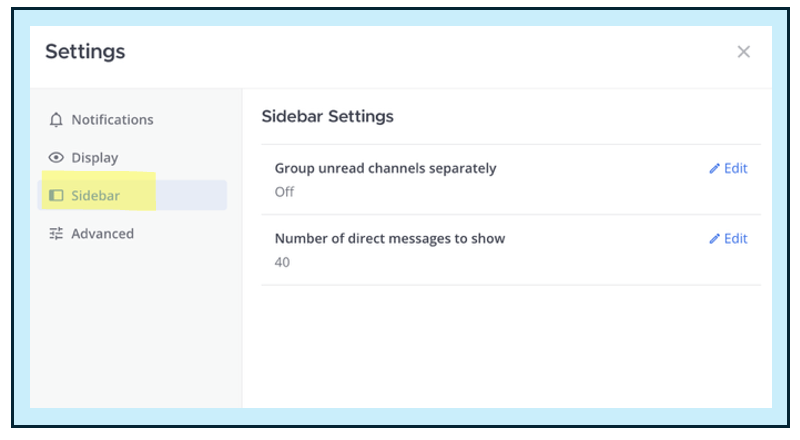Click the pencil icon for direct messages count
The width and height of the screenshot is (800, 440).
coord(714,239)
